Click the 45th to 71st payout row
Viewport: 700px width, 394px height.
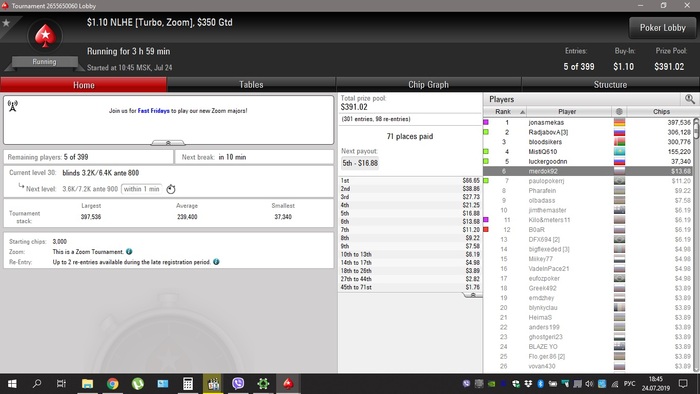(x=410, y=287)
